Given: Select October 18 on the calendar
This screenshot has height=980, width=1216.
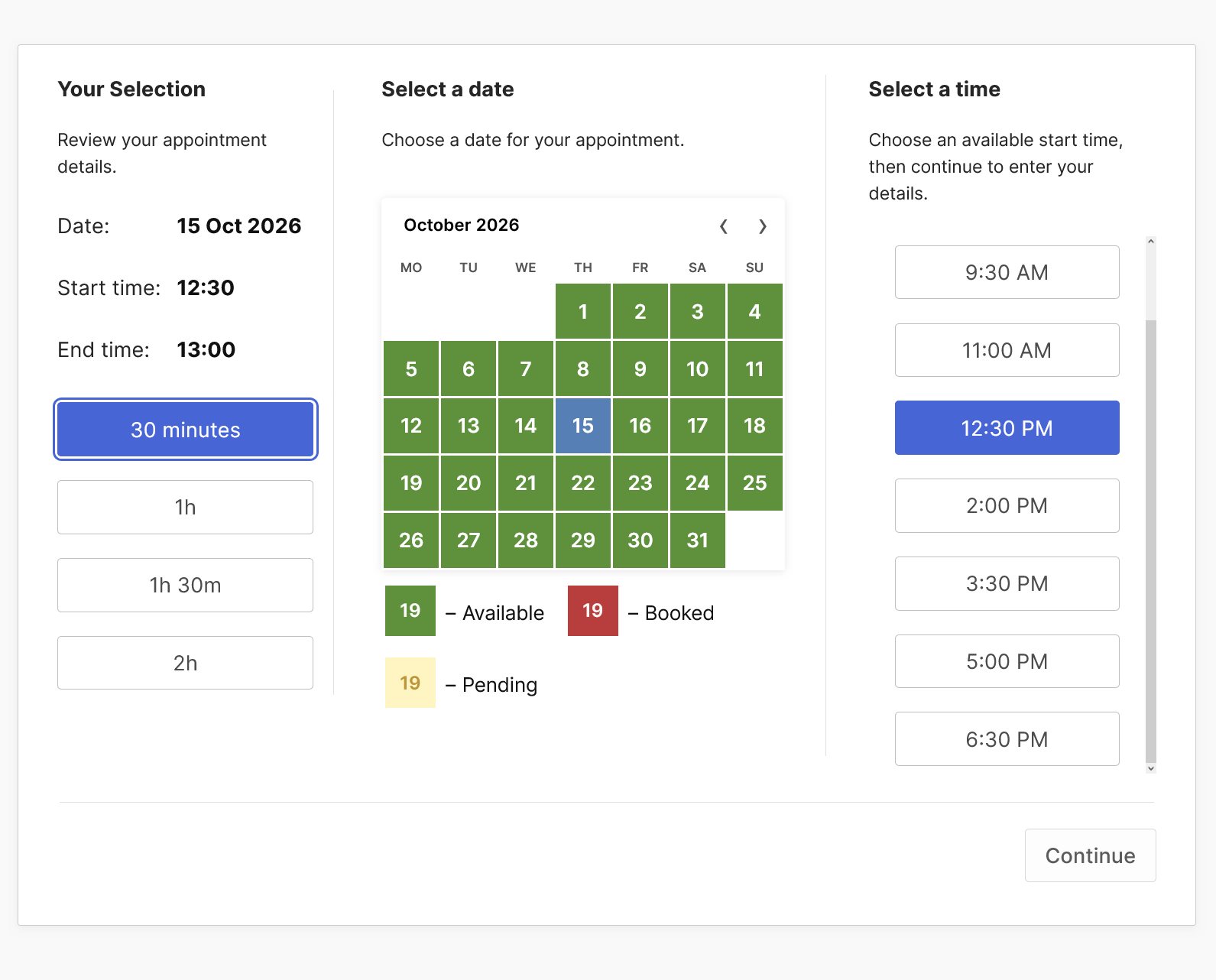Looking at the screenshot, I should pyautogui.click(x=755, y=426).
